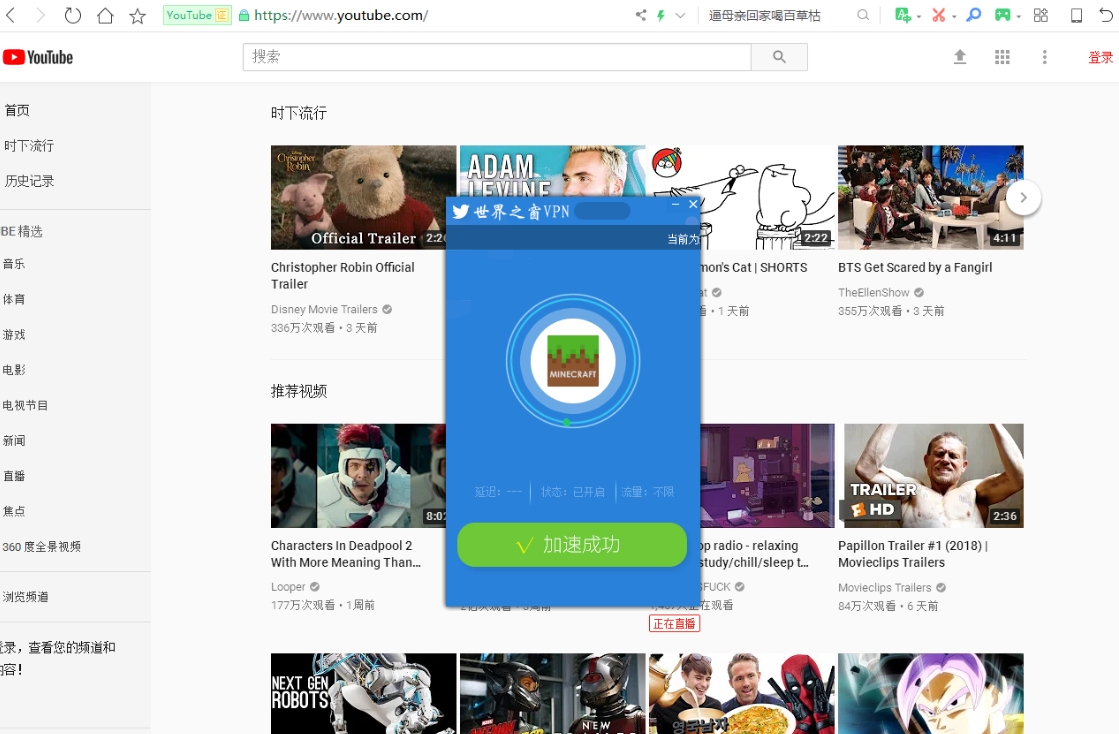Image resolution: width=1119 pixels, height=734 pixels.
Task: Click 浏览频道 in the sidebar
Action: click(x=25, y=596)
